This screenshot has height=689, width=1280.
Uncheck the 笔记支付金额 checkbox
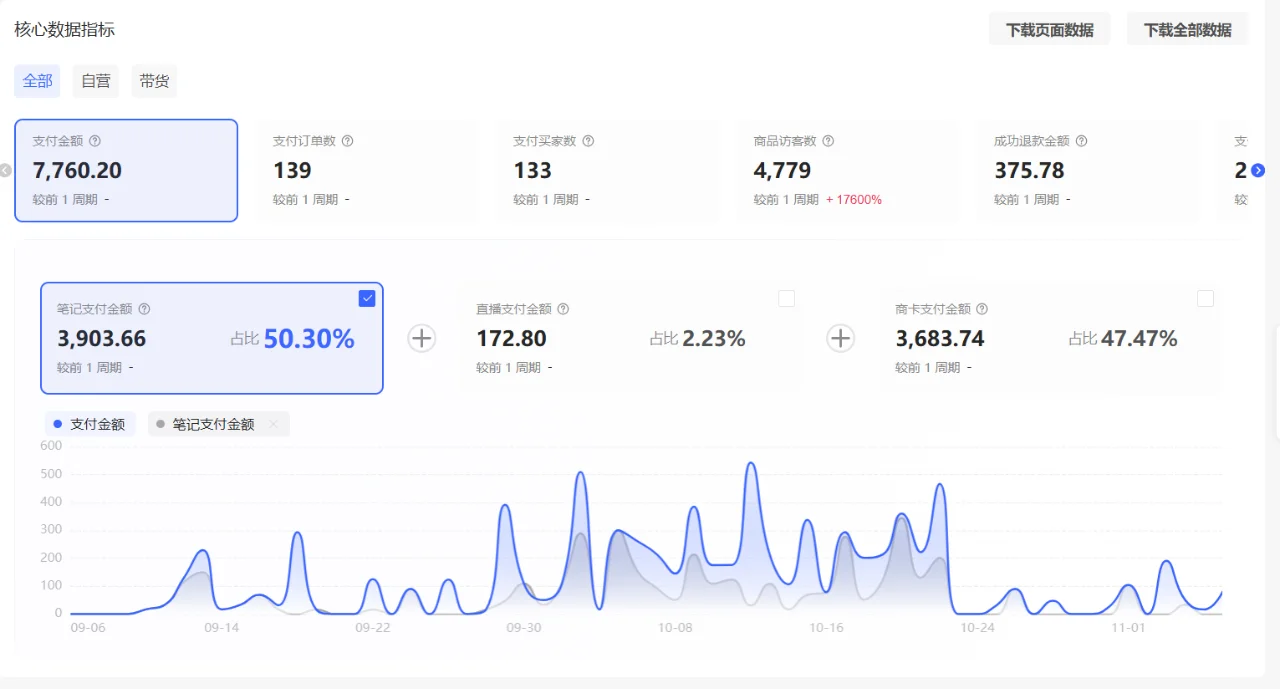pyautogui.click(x=367, y=298)
